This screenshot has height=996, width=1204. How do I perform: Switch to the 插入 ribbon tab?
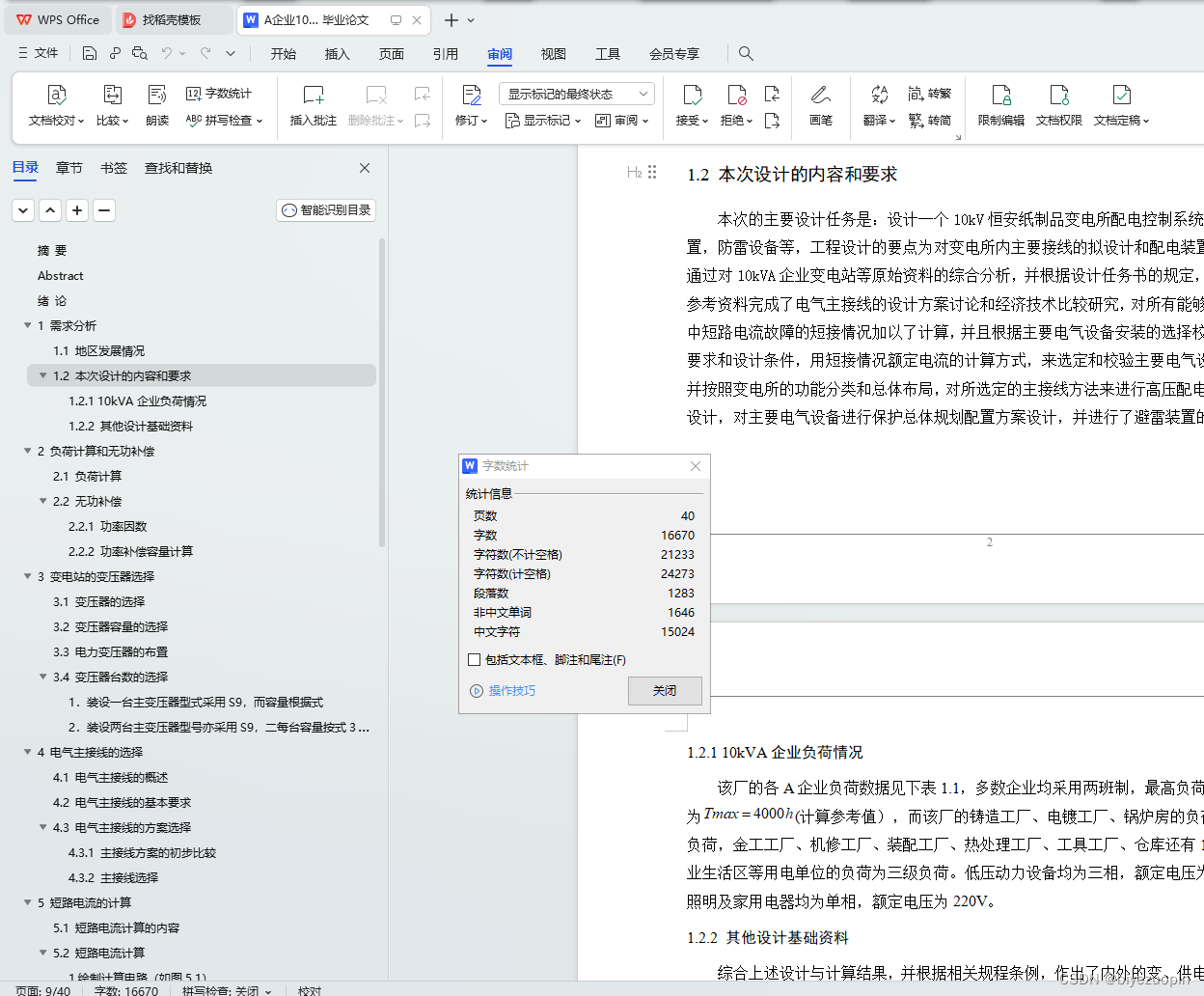click(337, 54)
